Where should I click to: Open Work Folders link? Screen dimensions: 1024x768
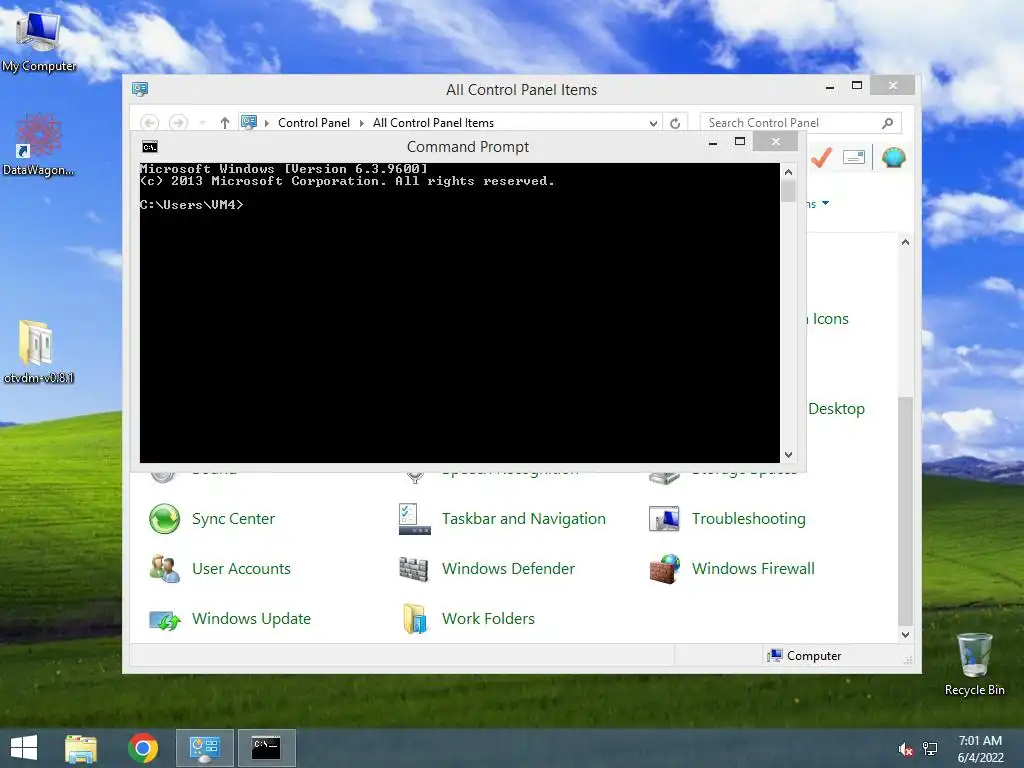[x=488, y=618]
